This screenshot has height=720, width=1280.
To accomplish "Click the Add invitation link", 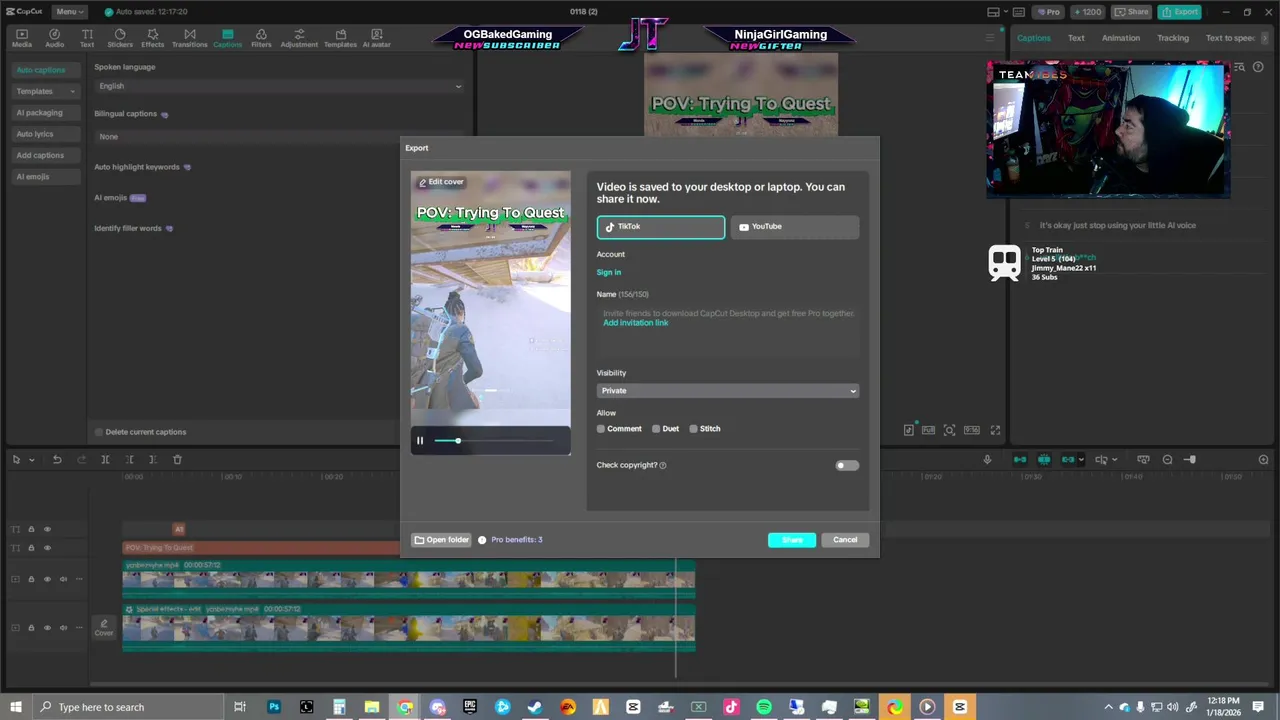I will pos(636,323).
